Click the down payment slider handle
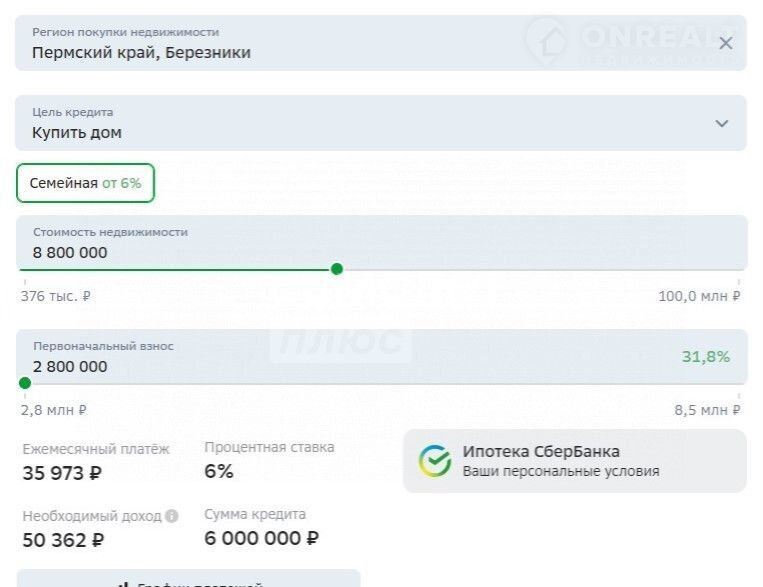This screenshot has width=763, height=587. coord(25,383)
